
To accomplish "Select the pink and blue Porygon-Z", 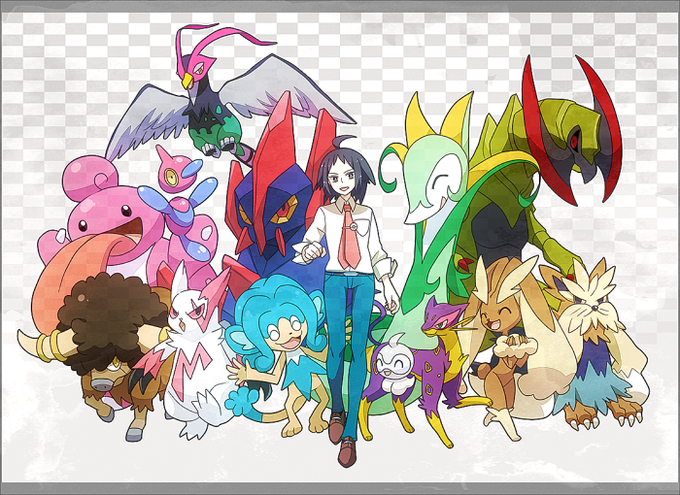I will (182, 204).
